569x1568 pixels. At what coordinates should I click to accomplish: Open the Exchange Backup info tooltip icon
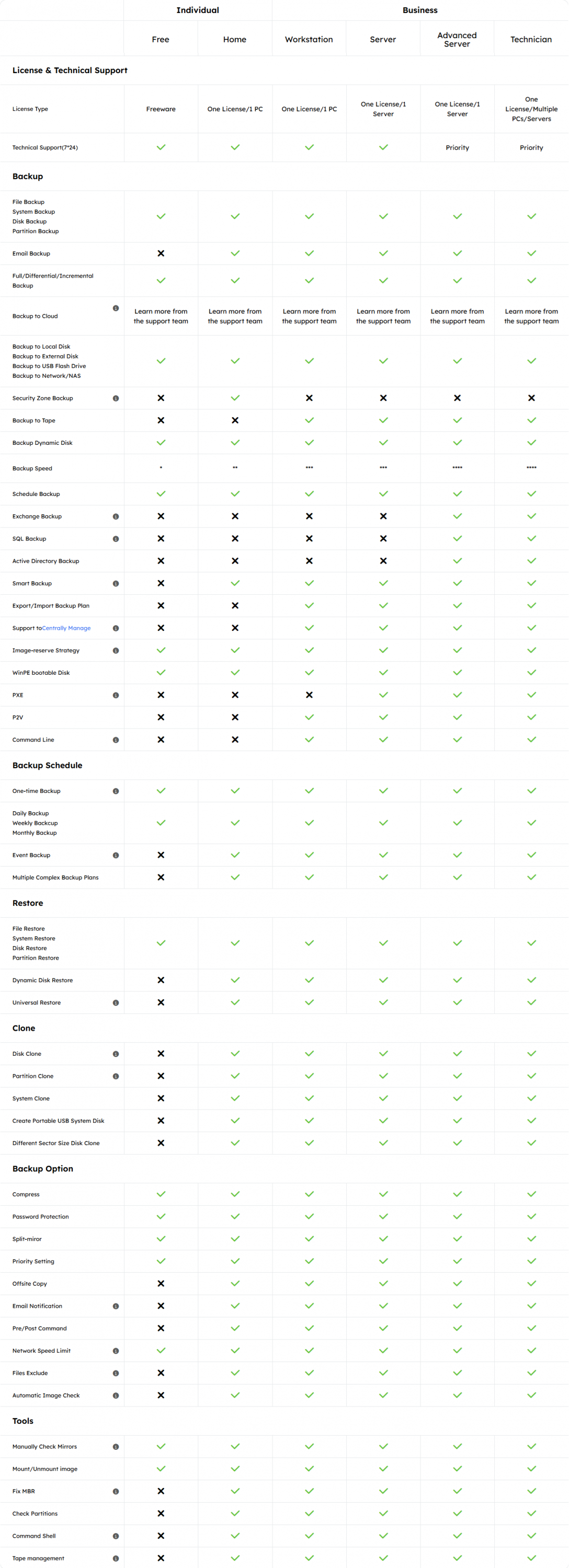(116, 516)
